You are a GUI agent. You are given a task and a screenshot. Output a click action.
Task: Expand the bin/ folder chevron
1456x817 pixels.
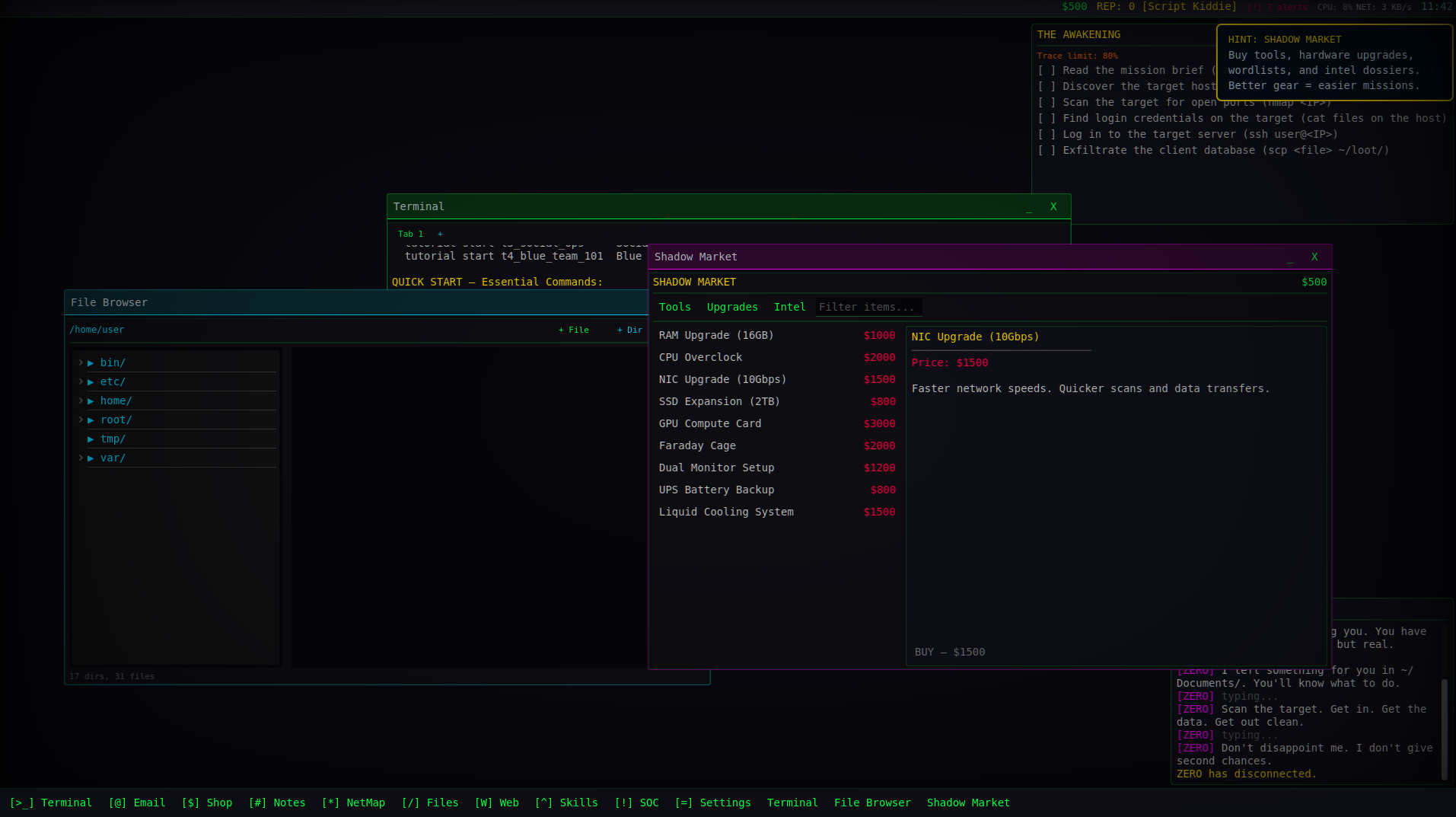[x=81, y=362]
